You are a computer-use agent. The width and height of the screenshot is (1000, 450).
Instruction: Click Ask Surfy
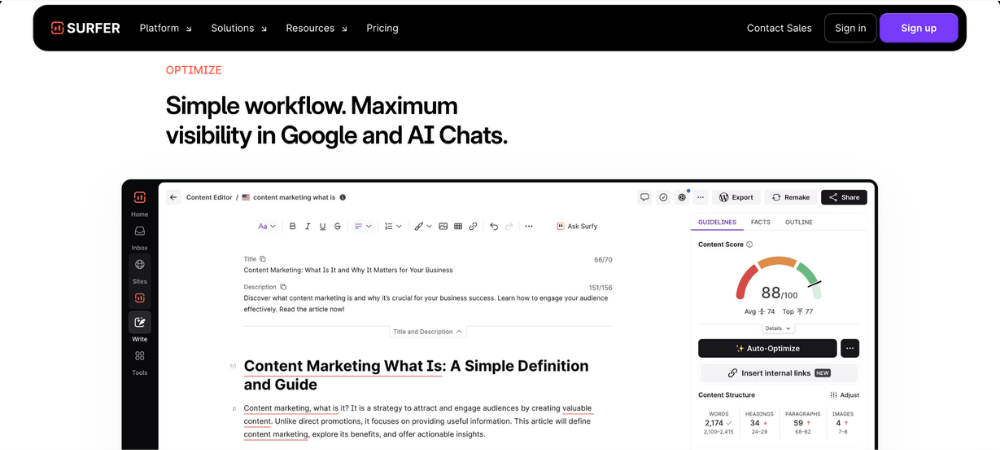click(x=577, y=226)
